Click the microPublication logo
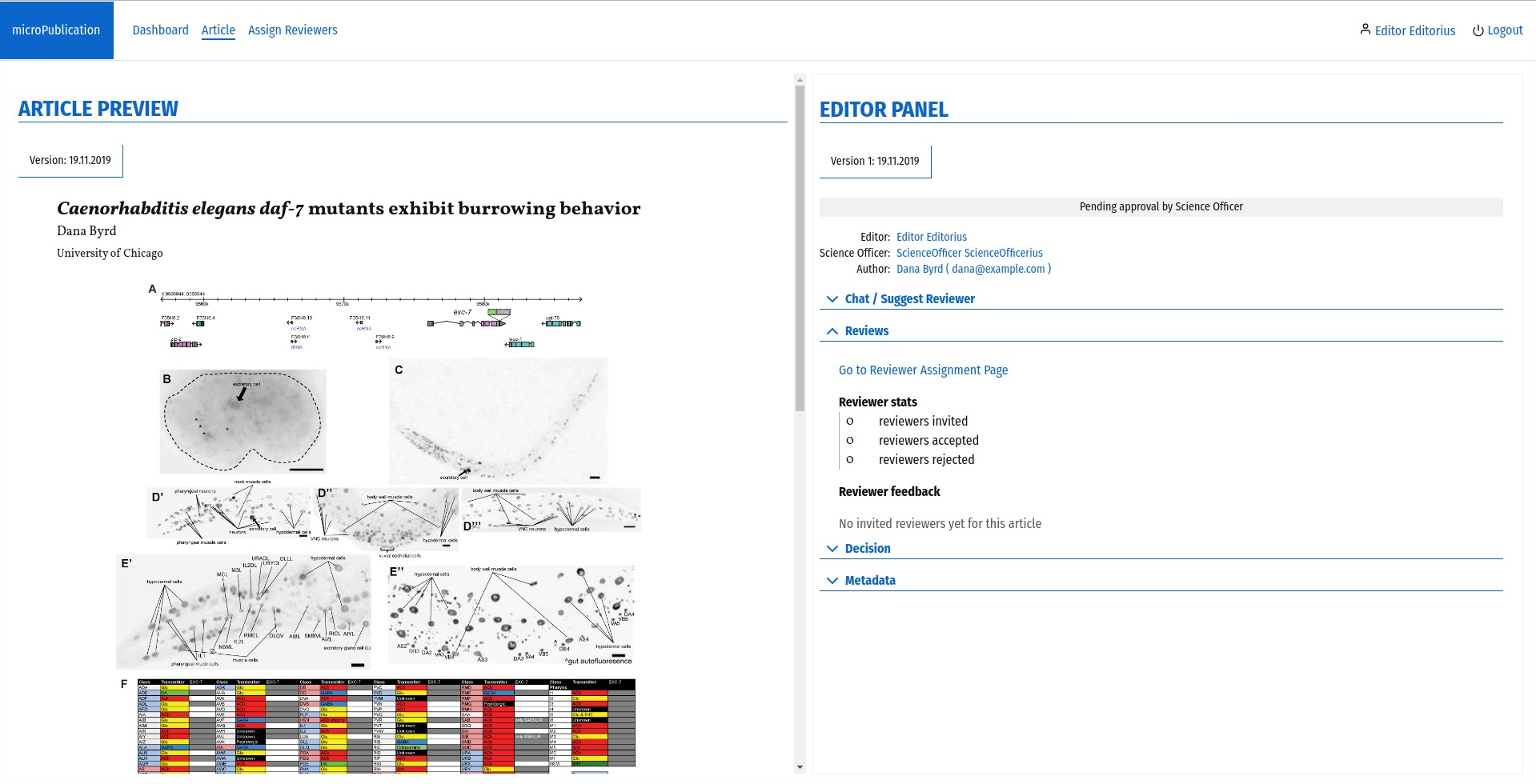Viewport: 1536px width, 784px height. click(56, 30)
